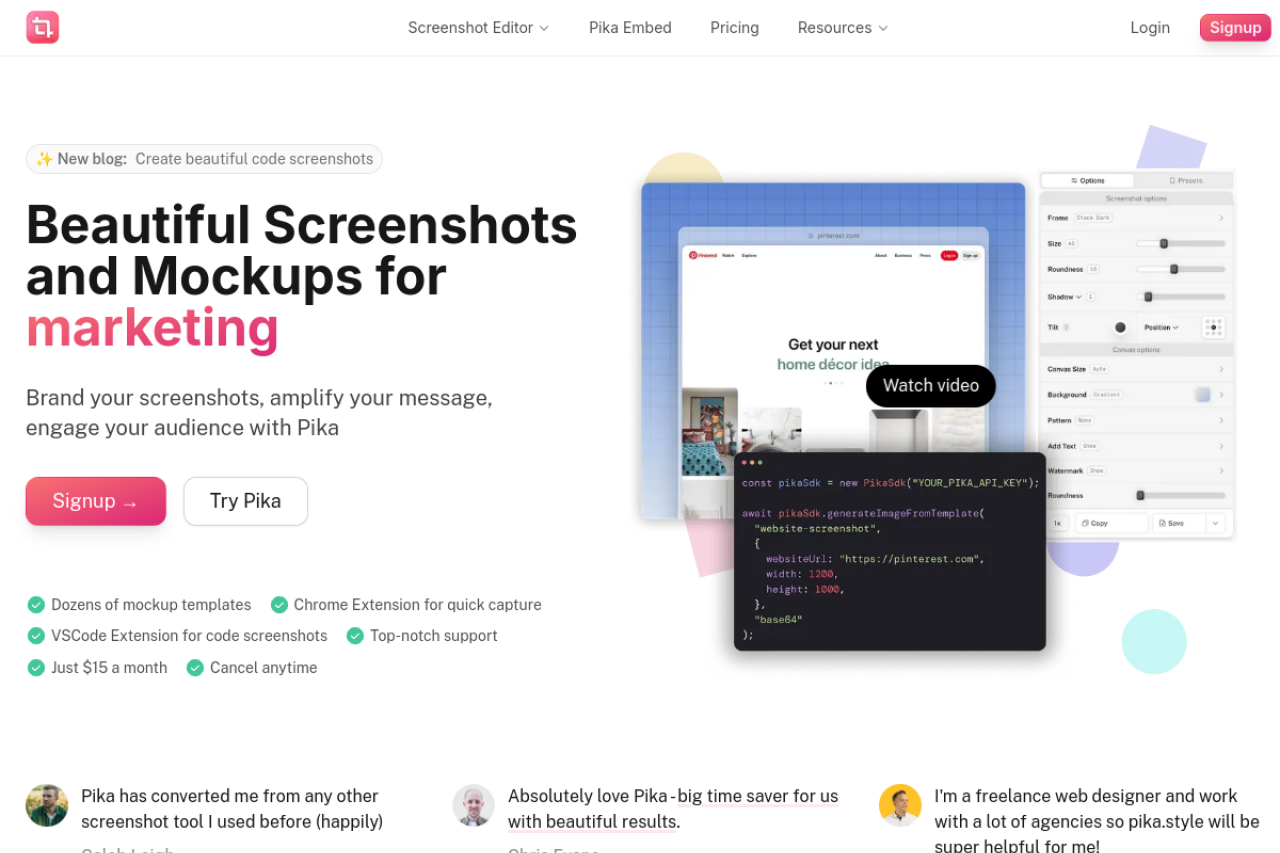
Task: Go to the Pricing page
Action: [x=734, y=28]
